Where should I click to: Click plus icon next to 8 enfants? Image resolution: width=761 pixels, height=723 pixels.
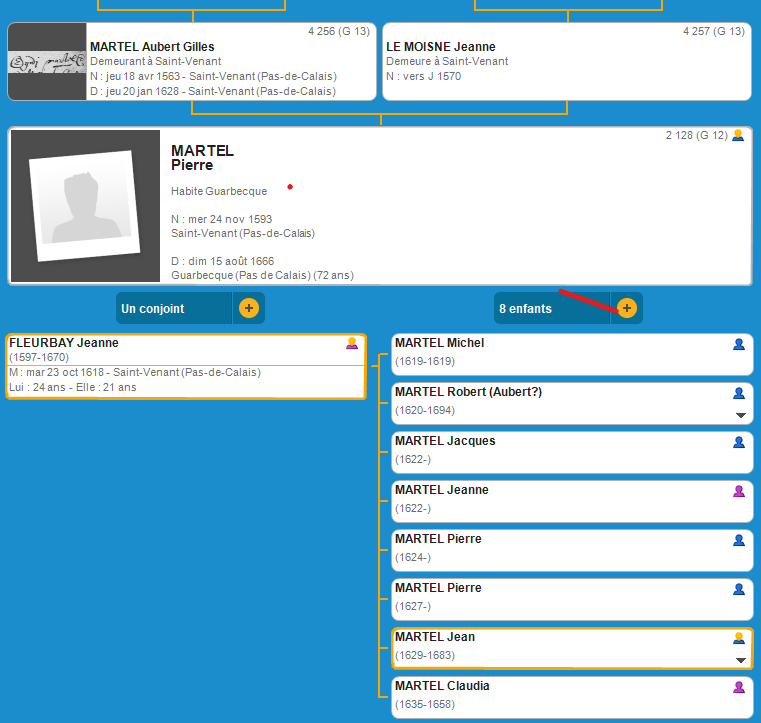point(627,308)
